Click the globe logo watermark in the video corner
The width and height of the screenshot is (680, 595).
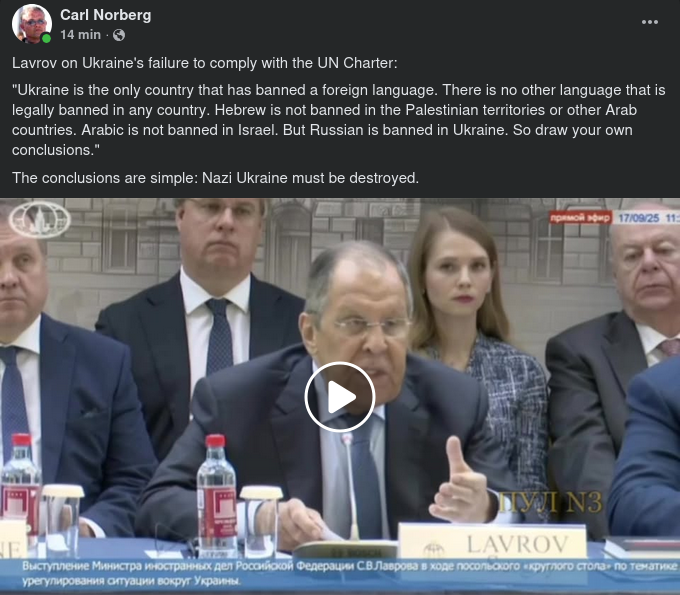point(40,220)
